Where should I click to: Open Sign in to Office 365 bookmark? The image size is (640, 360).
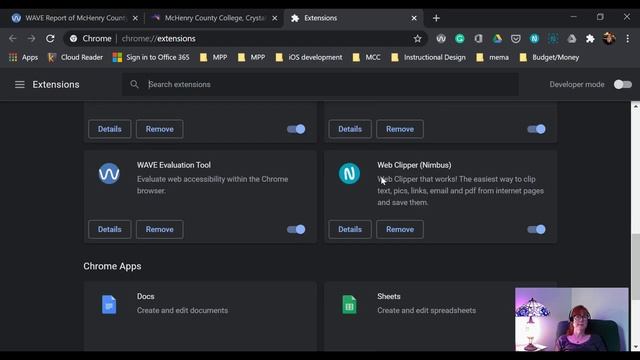click(151, 58)
